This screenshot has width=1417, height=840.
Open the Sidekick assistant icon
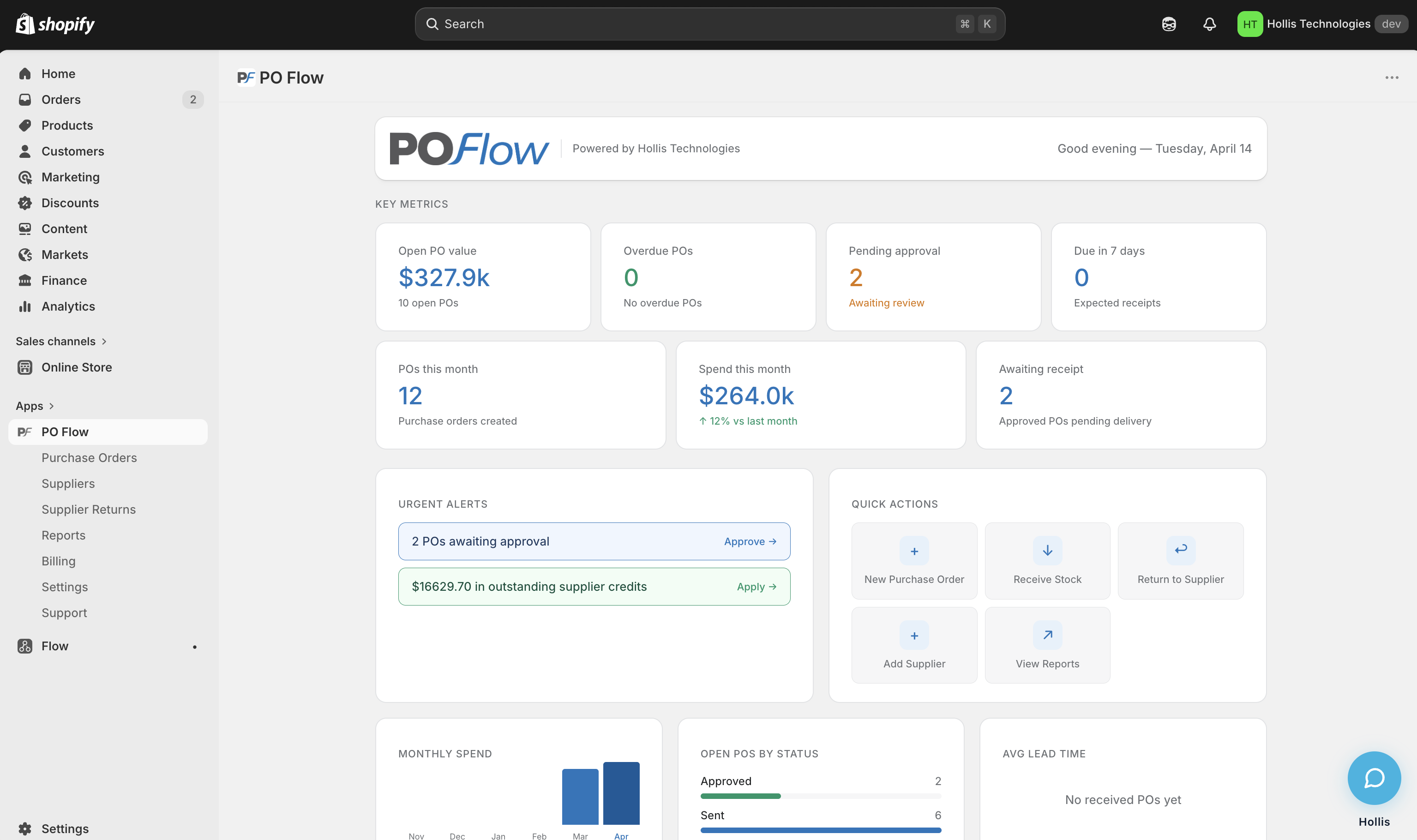[1169, 24]
